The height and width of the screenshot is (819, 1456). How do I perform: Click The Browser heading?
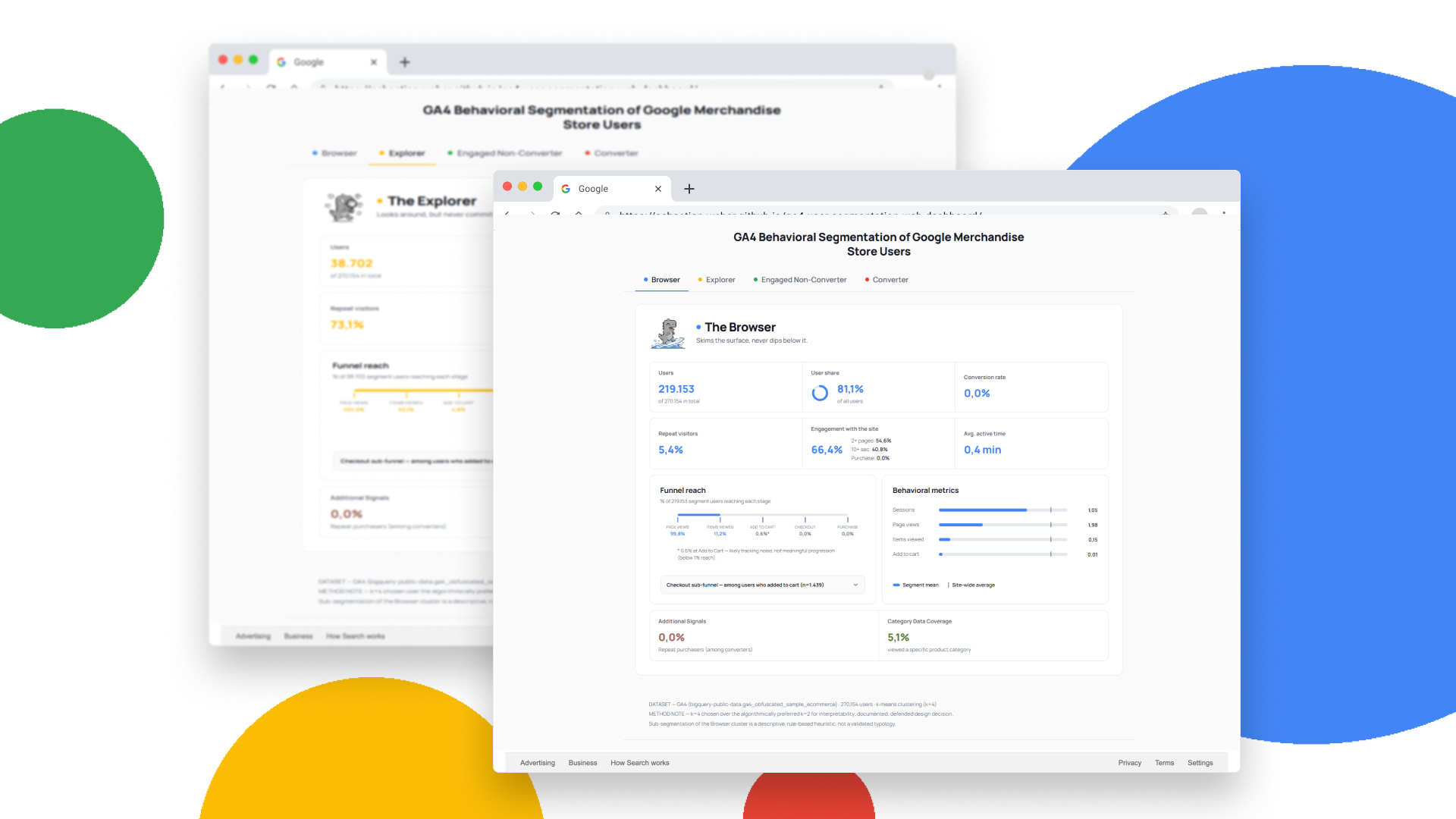[740, 328]
